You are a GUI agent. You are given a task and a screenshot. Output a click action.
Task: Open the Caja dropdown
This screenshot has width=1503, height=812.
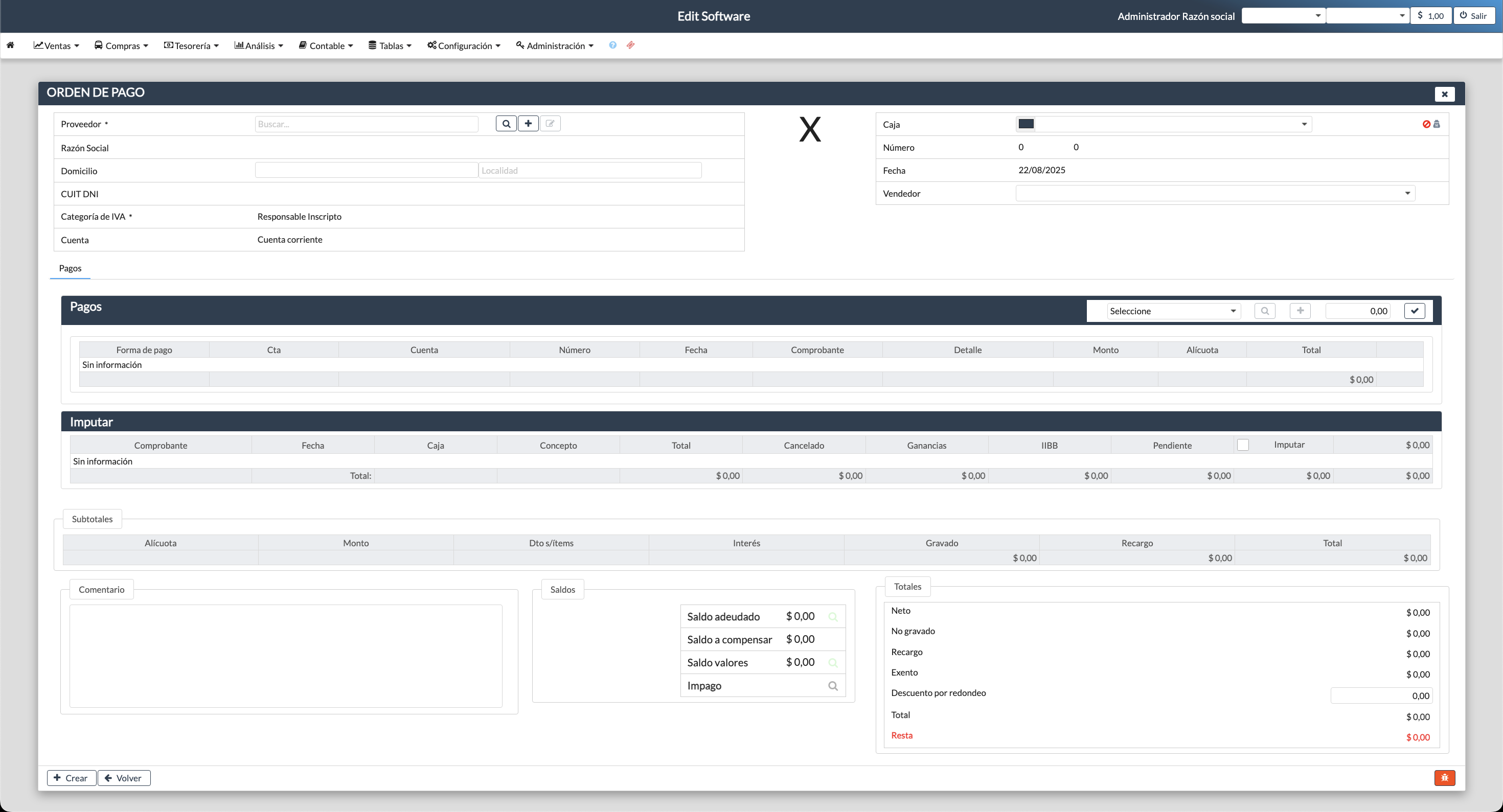click(x=1305, y=124)
